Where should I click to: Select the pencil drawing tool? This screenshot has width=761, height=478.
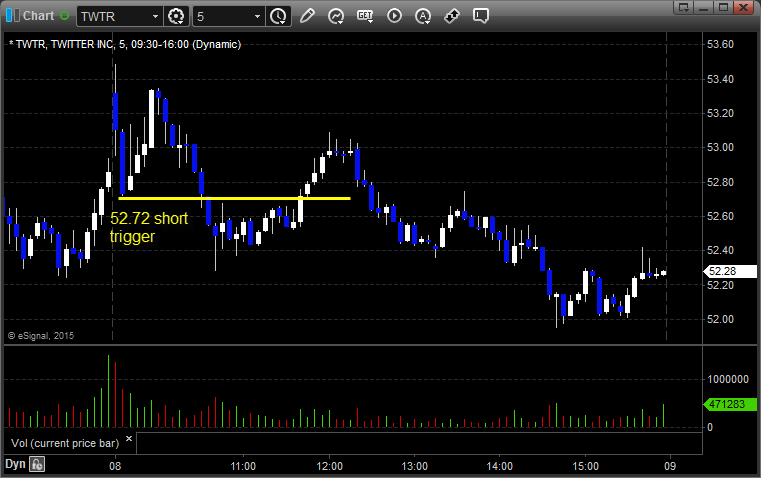point(307,16)
